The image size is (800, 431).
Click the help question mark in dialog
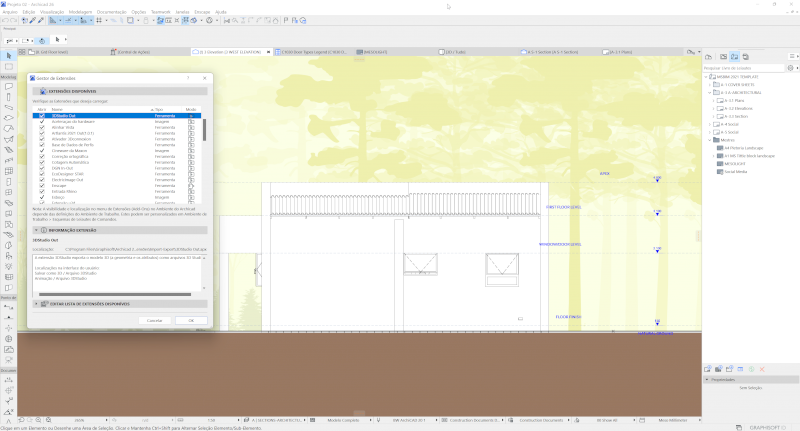[189, 77]
